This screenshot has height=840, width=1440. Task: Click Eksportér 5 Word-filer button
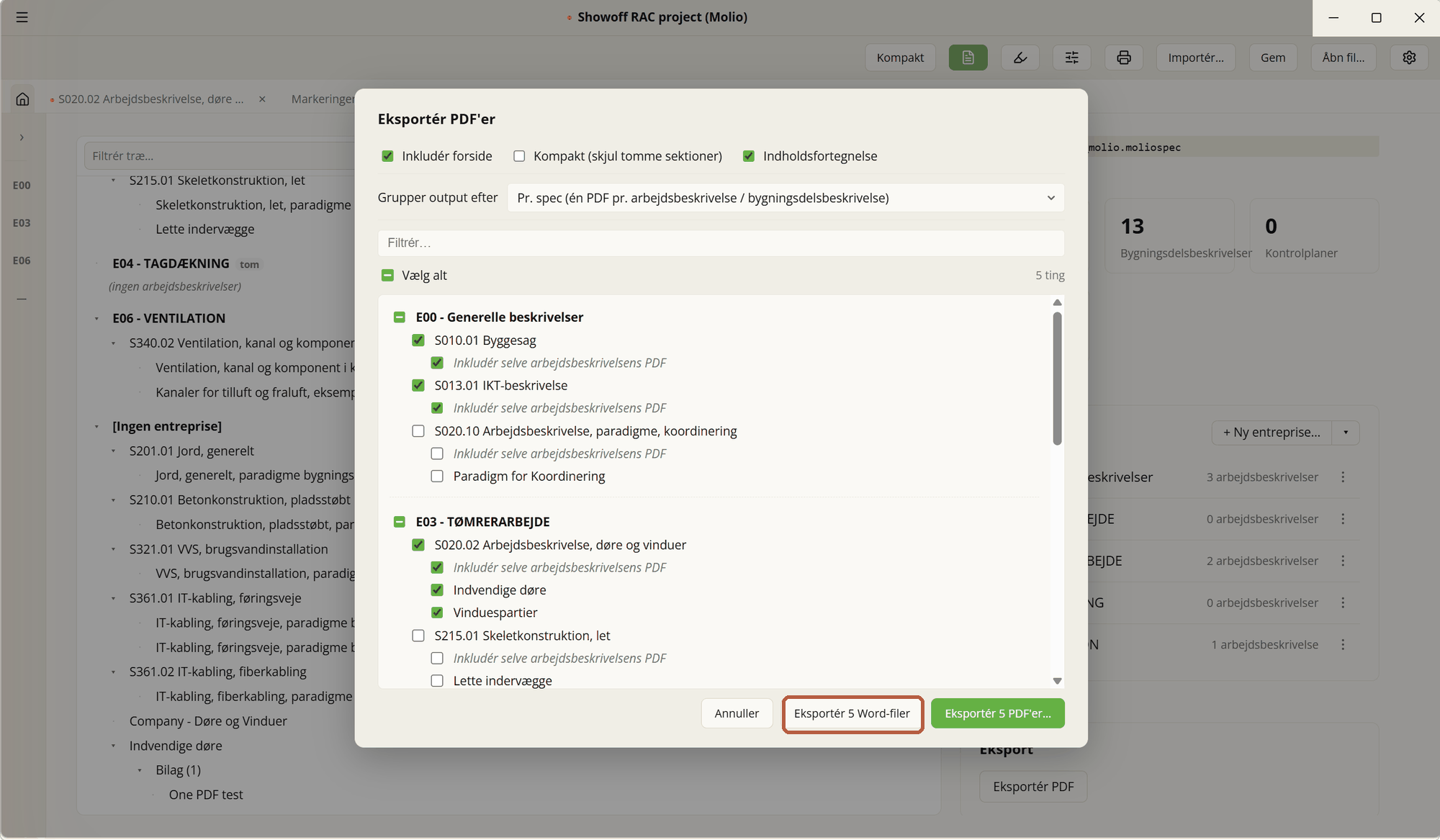(x=852, y=713)
